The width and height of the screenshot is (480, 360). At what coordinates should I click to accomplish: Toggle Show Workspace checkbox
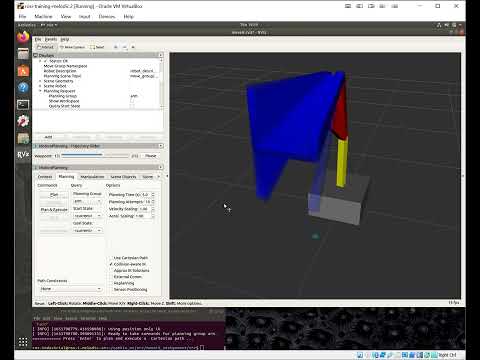click(132, 101)
